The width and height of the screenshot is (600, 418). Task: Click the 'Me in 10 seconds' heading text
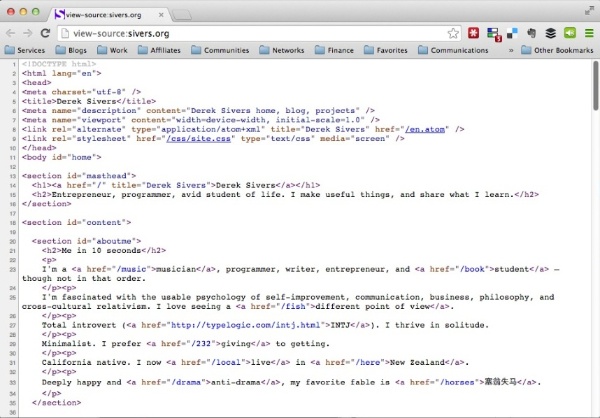[101, 250]
